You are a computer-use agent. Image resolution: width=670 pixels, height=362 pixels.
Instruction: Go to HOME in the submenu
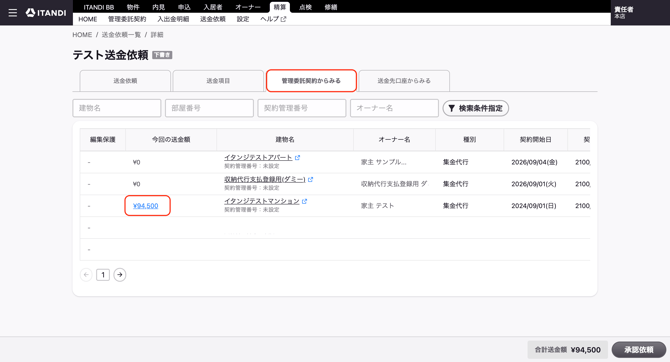pyautogui.click(x=88, y=19)
